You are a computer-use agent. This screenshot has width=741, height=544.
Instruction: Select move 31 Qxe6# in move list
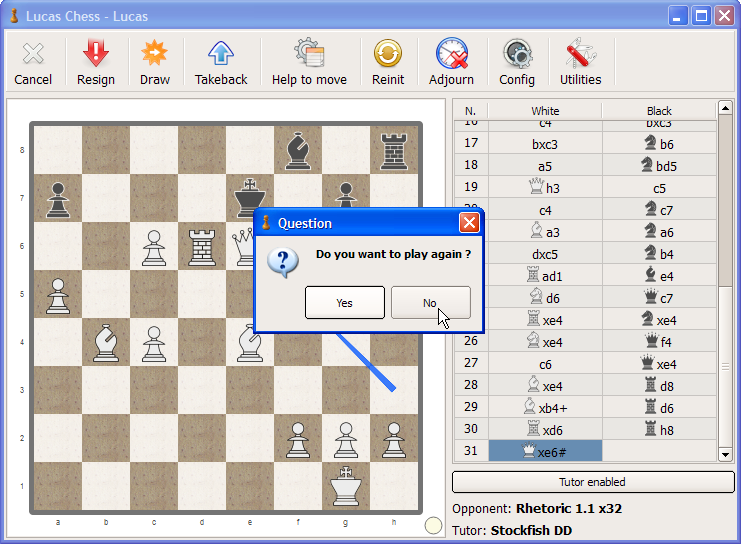(x=545, y=451)
